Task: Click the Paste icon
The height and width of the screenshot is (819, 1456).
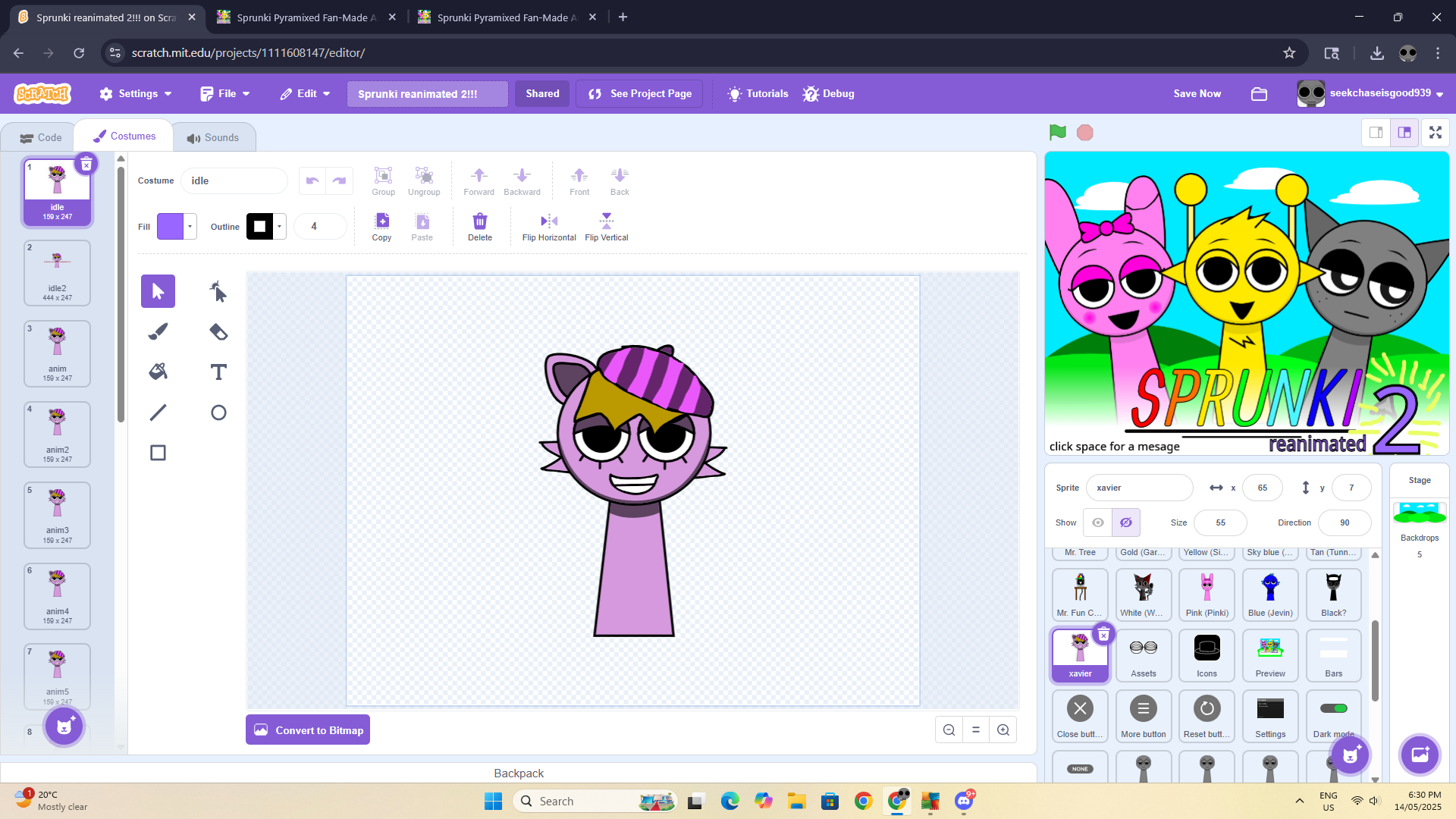Action: [x=422, y=227]
